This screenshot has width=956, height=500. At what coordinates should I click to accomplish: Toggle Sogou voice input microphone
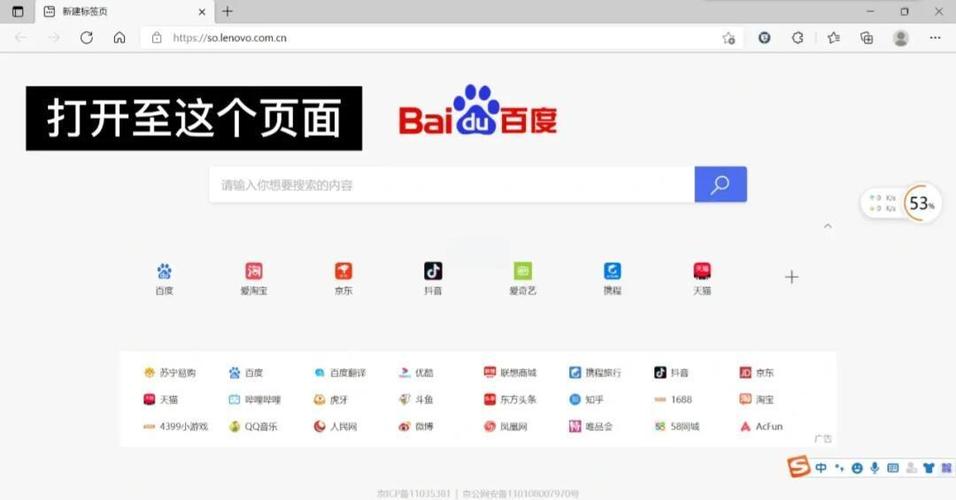875,468
